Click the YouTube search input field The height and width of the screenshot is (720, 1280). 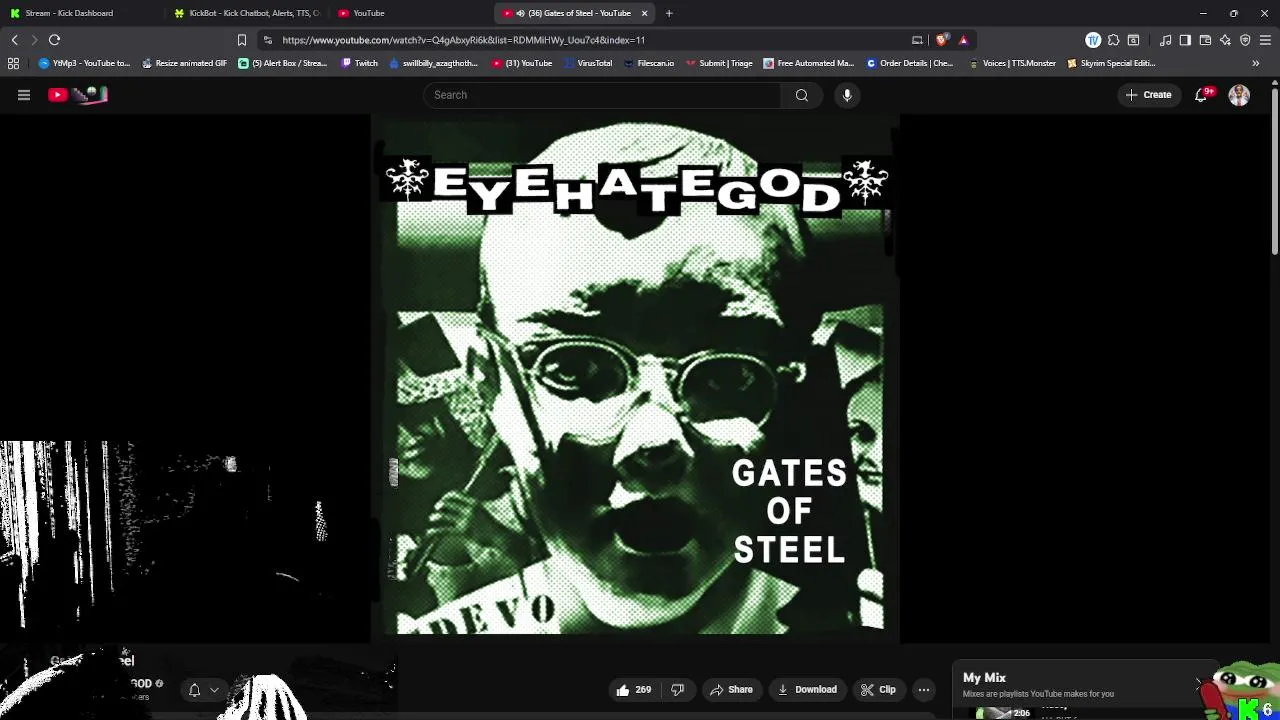603,95
